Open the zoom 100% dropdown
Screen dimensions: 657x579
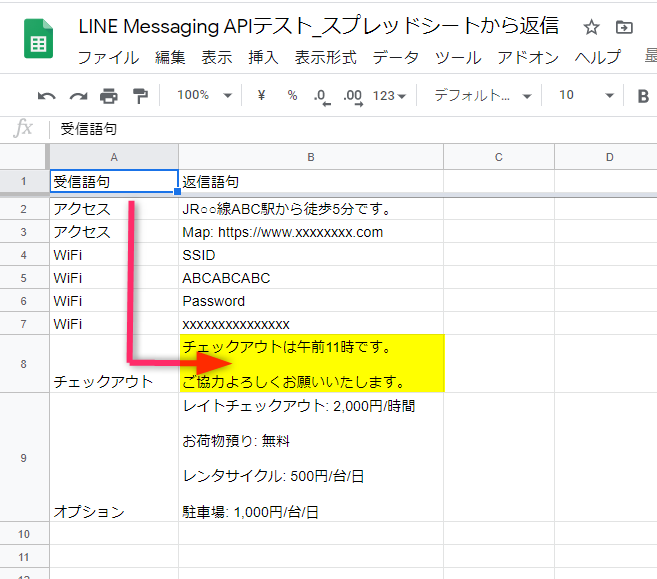point(204,96)
